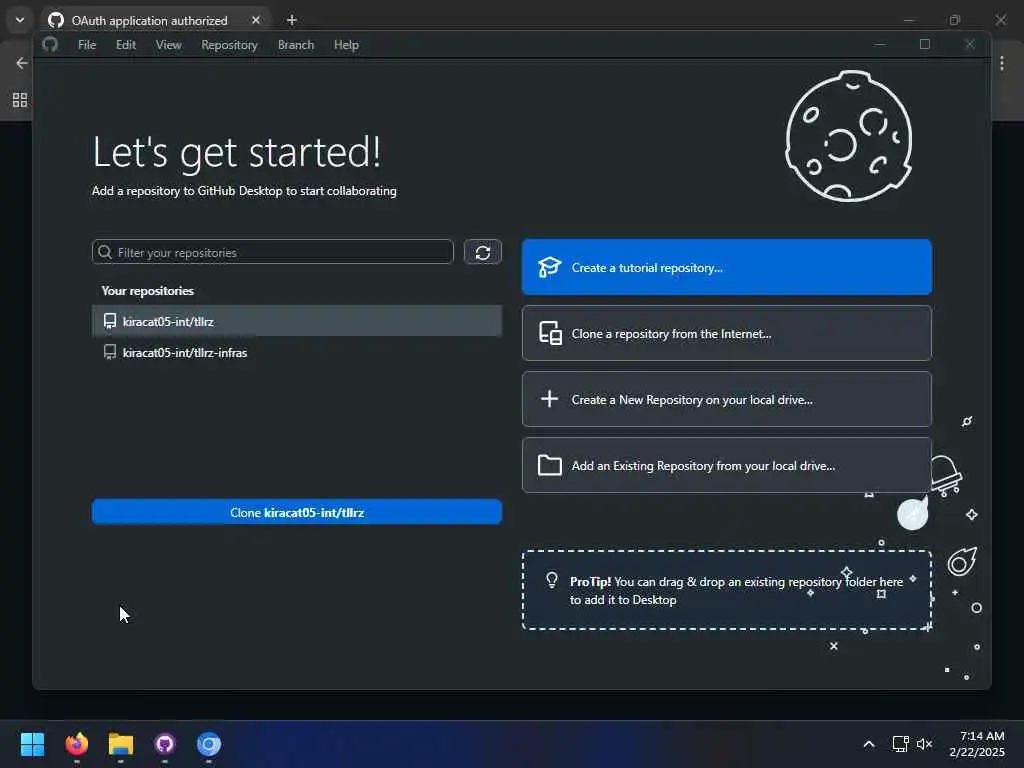Click the folder icon for existing repository
Screen dimensions: 1024x768
(550, 466)
